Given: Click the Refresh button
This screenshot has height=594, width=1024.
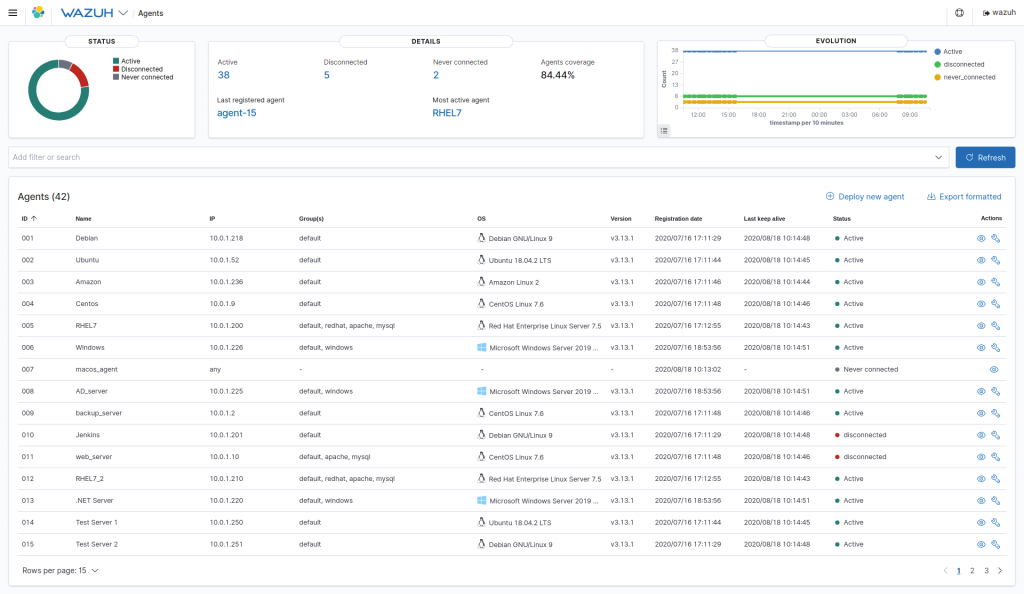Looking at the screenshot, I should click(985, 157).
